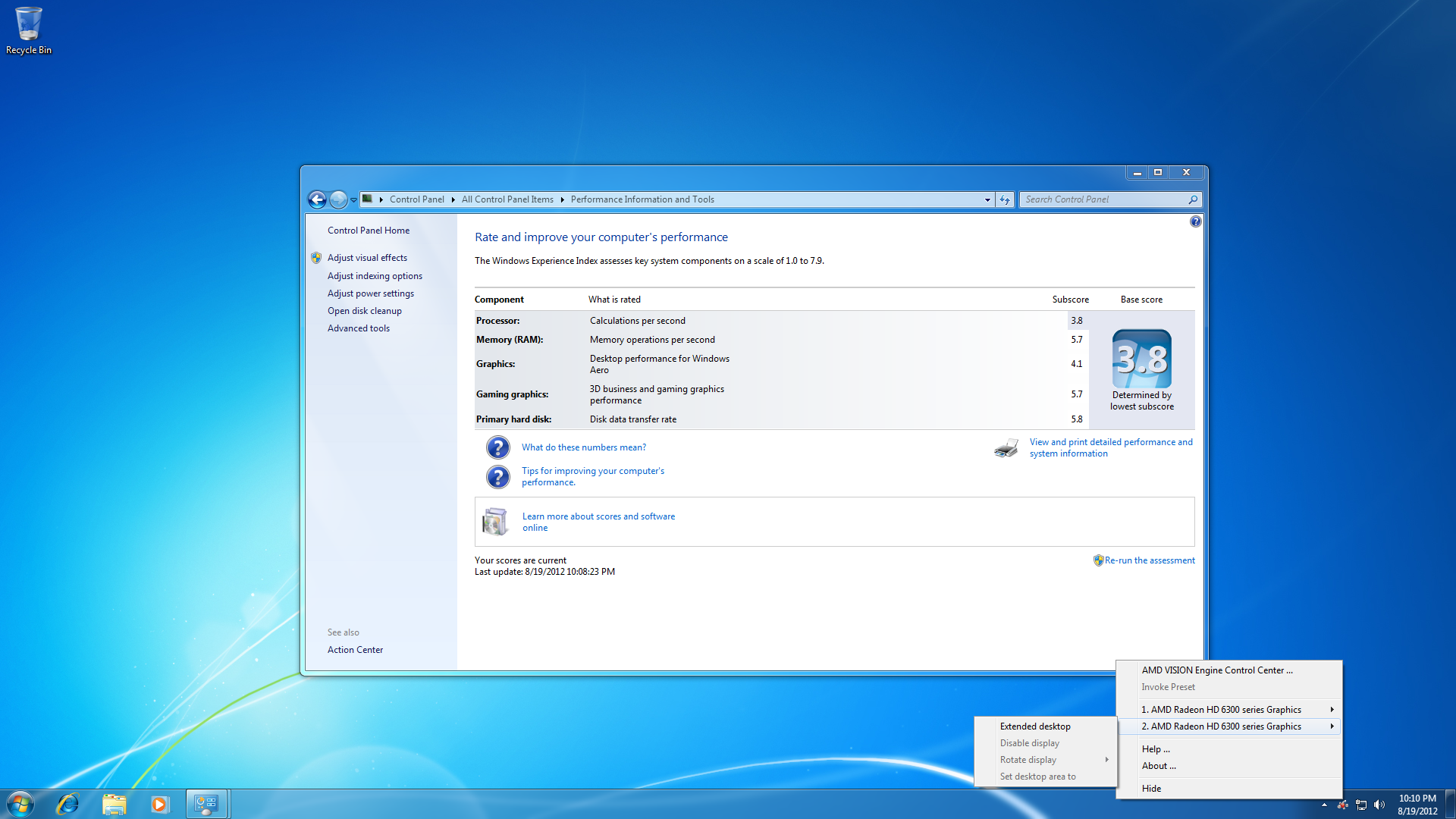Expand 1. AMD Radeon HD 6300 series Graphics submenu
The width and height of the screenshot is (1456, 819).
click(1228, 710)
